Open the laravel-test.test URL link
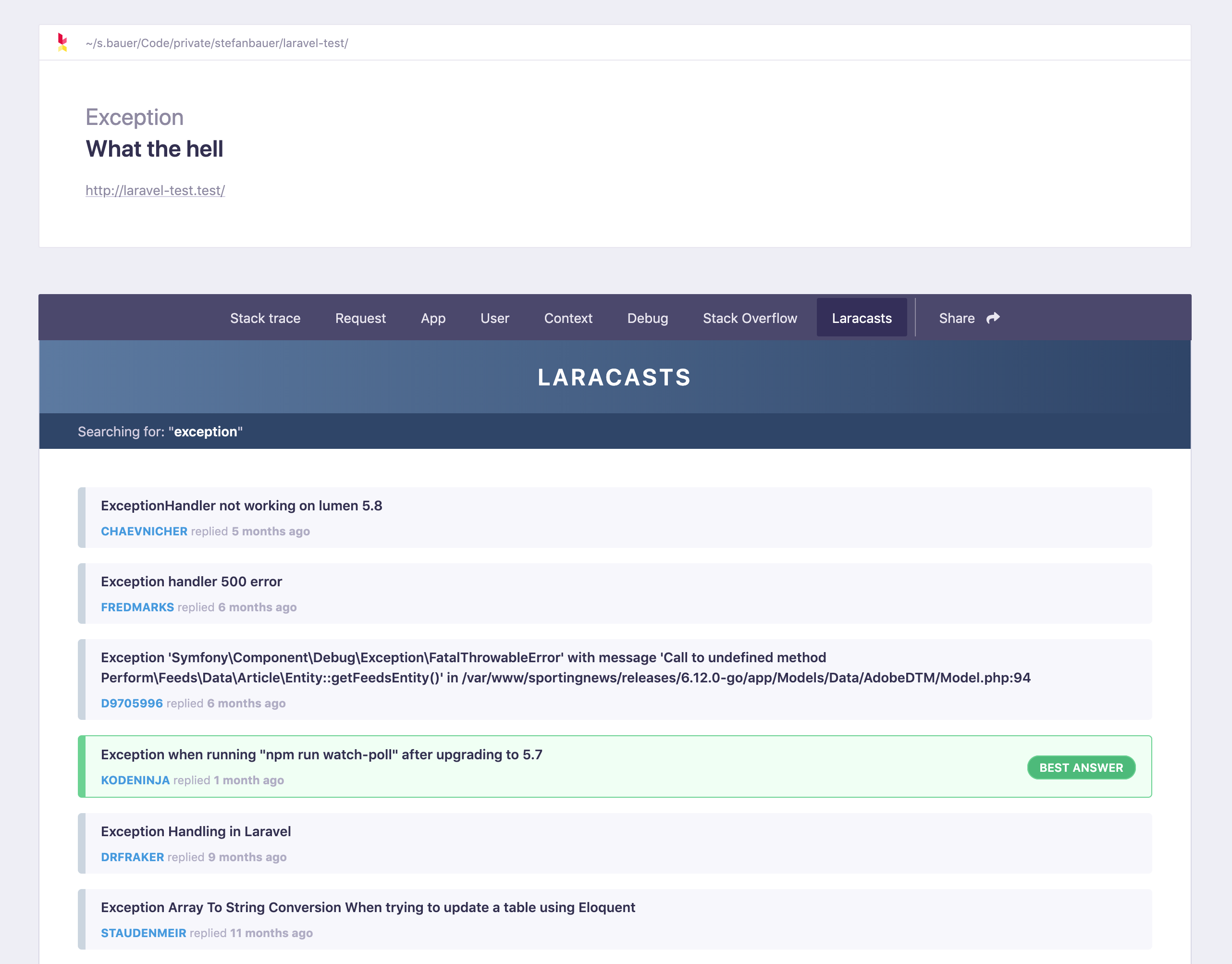The height and width of the screenshot is (964, 1232). coord(155,190)
